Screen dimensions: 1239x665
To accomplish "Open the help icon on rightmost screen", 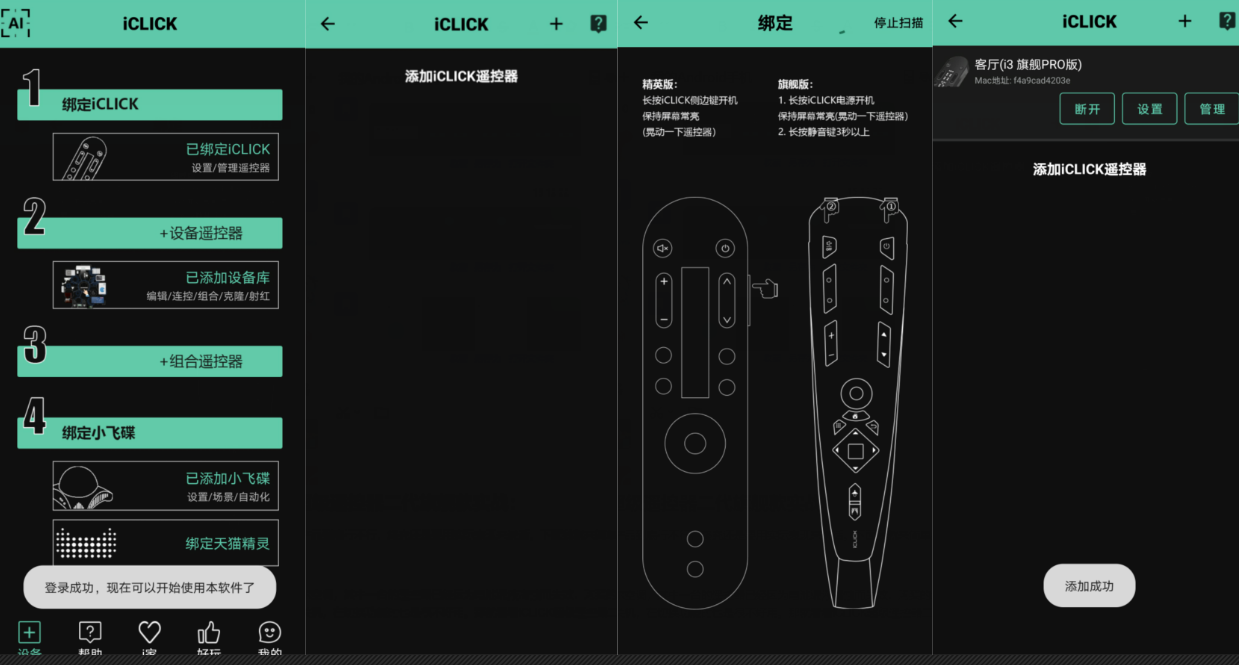I will (1227, 20).
